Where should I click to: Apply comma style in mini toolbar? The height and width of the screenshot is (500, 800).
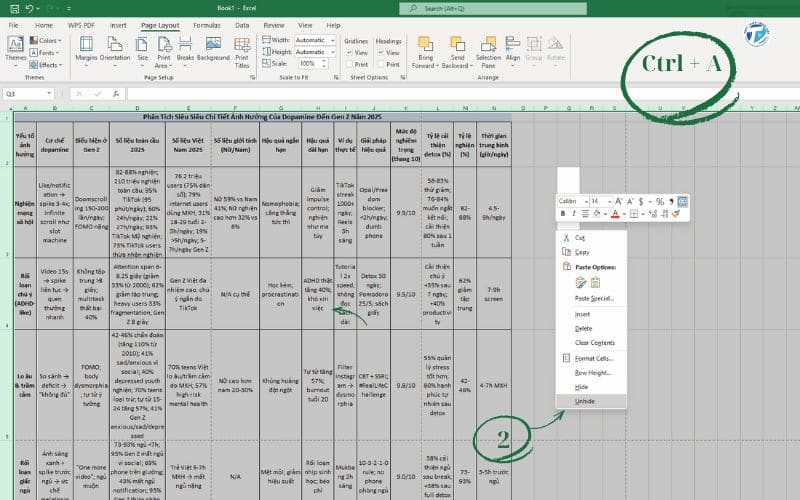tap(671, 202)
